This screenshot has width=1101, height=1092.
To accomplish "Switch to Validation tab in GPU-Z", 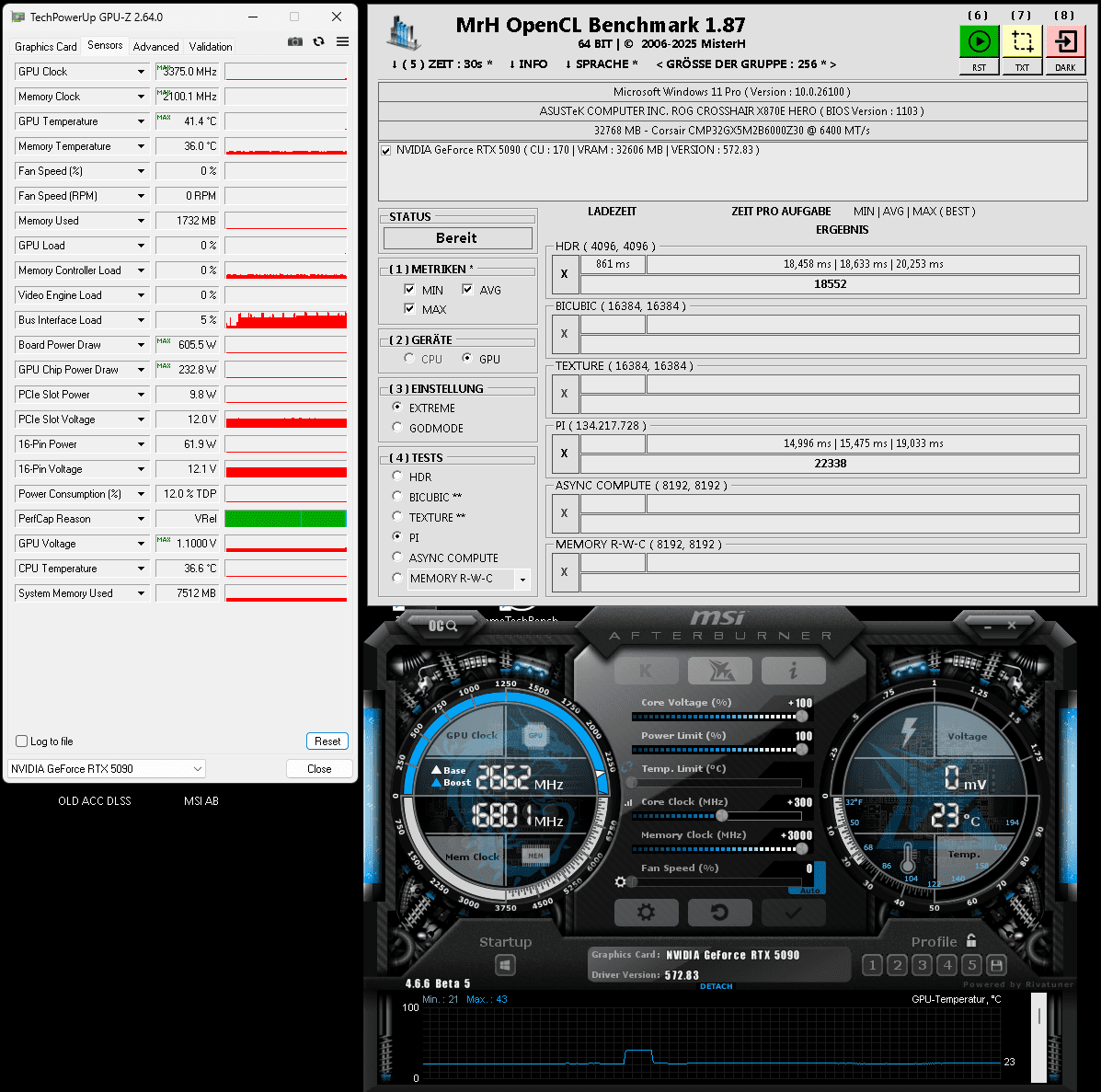I will click(211, 46).
